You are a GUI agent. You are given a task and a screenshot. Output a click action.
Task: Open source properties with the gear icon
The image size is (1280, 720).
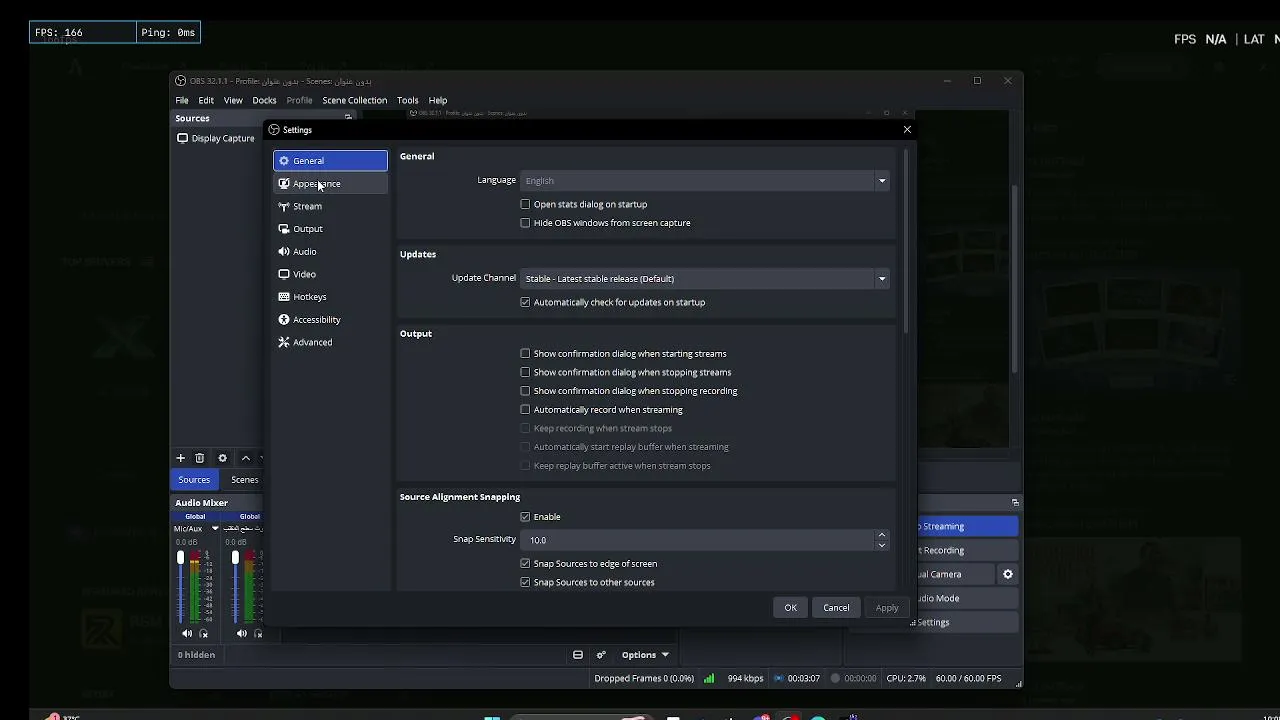[x=223, y=458]
